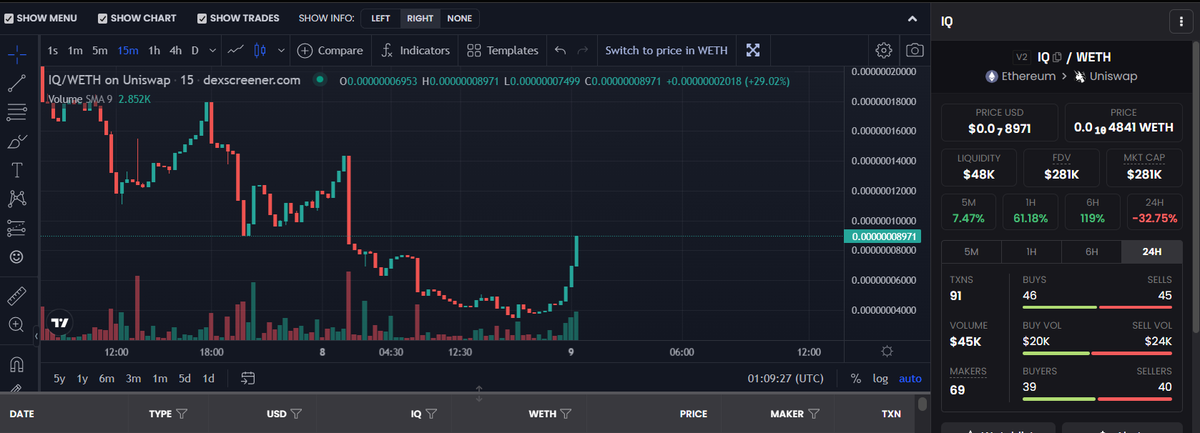This screenshot has width=1200, height=433.
Task: Select the text annotation tool
Action: [x=16, y=169]
